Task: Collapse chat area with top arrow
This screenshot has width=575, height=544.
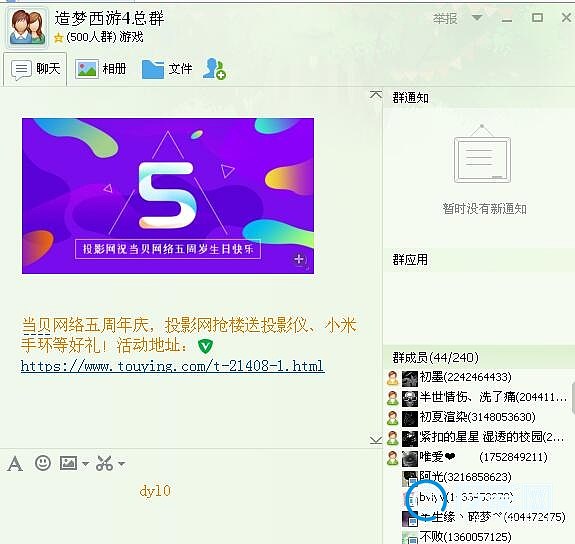Action: [x=376, y=95]
